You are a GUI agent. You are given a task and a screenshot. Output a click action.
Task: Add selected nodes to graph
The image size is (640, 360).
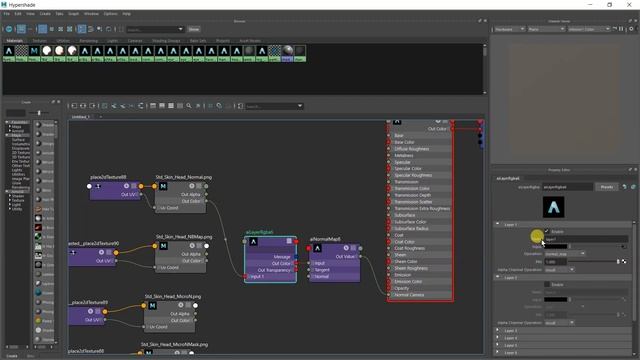pyautogui.click(x=113, y=106)
